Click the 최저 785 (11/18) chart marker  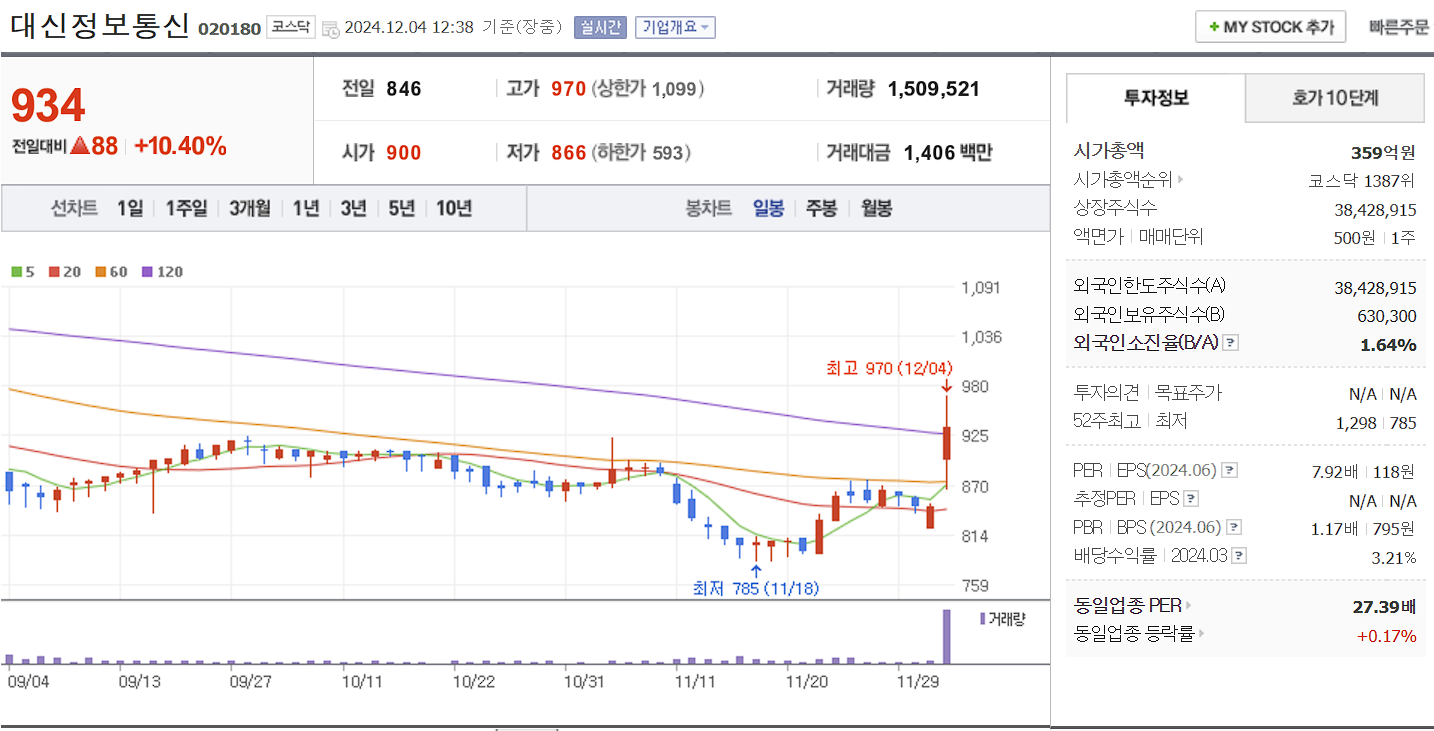(x=757, y=589)
